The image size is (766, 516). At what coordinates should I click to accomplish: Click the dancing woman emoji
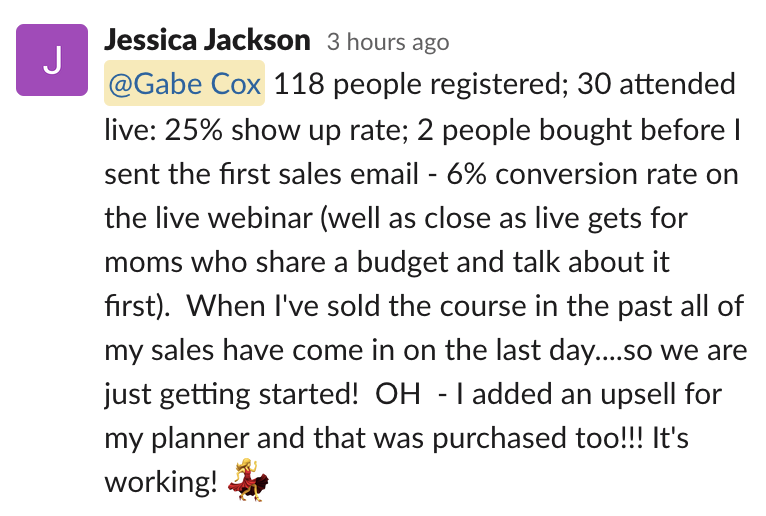tap(249, 479)
